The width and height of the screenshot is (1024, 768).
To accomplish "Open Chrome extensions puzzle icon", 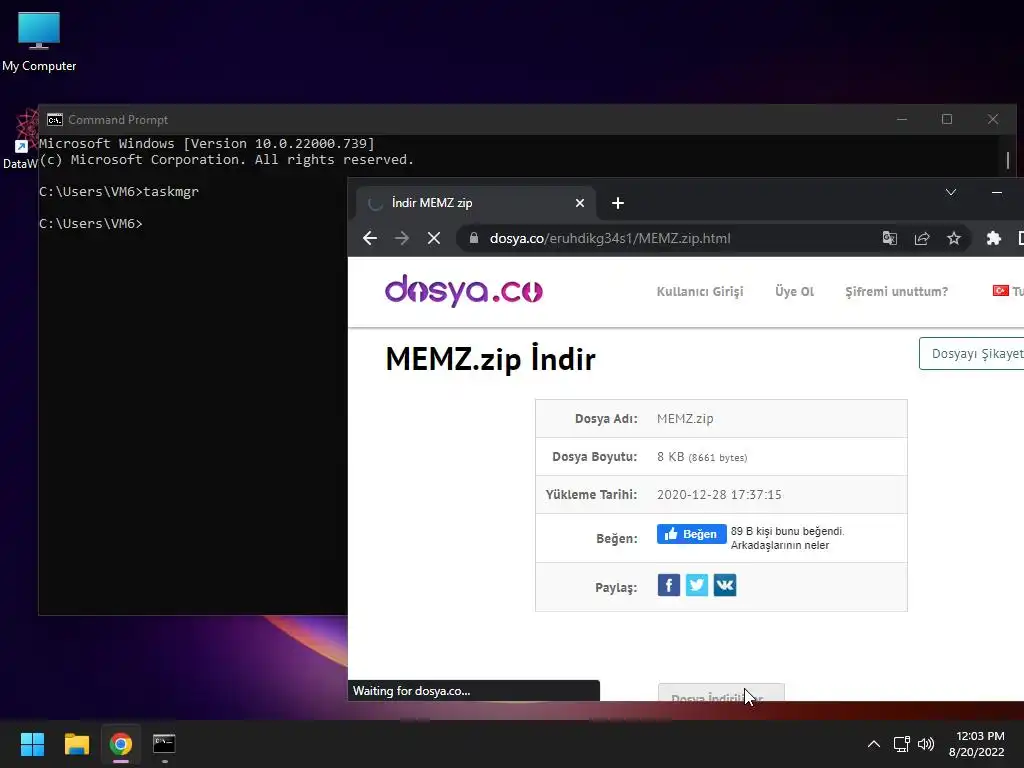I will (x=993, y=238).
